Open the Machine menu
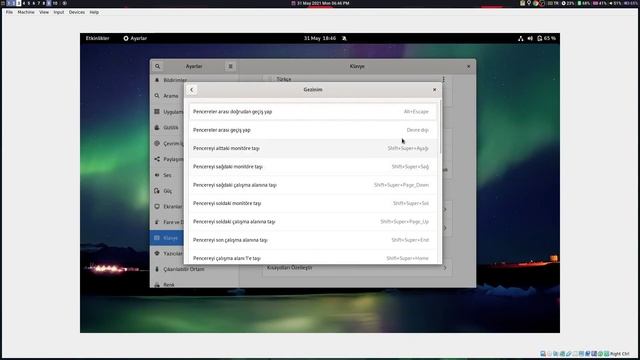This screenshot has height=360, width=640. 26,12
